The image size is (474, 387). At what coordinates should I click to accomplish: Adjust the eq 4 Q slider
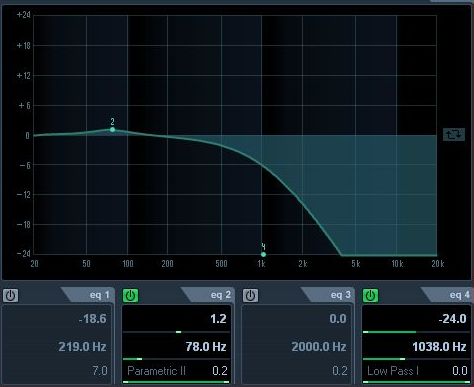pyautogui.click(x=416, y=382)
